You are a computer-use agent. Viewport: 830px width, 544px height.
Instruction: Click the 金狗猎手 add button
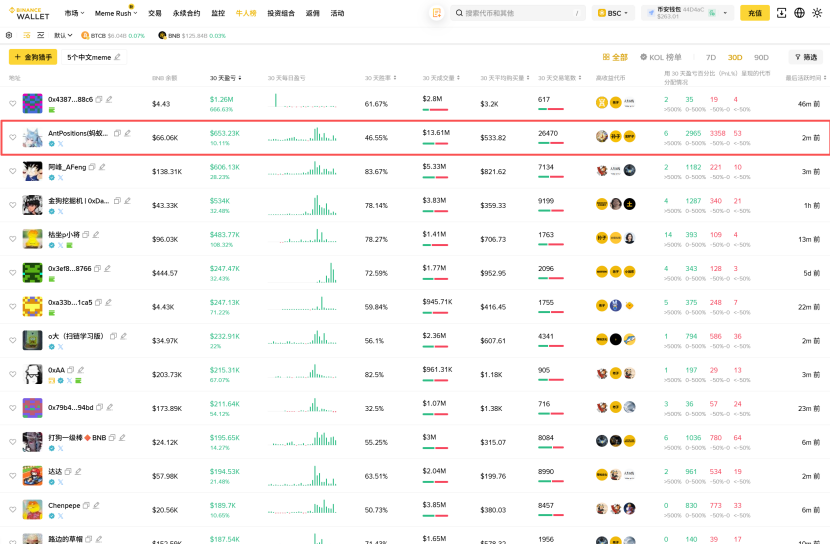tap(33, 57)
